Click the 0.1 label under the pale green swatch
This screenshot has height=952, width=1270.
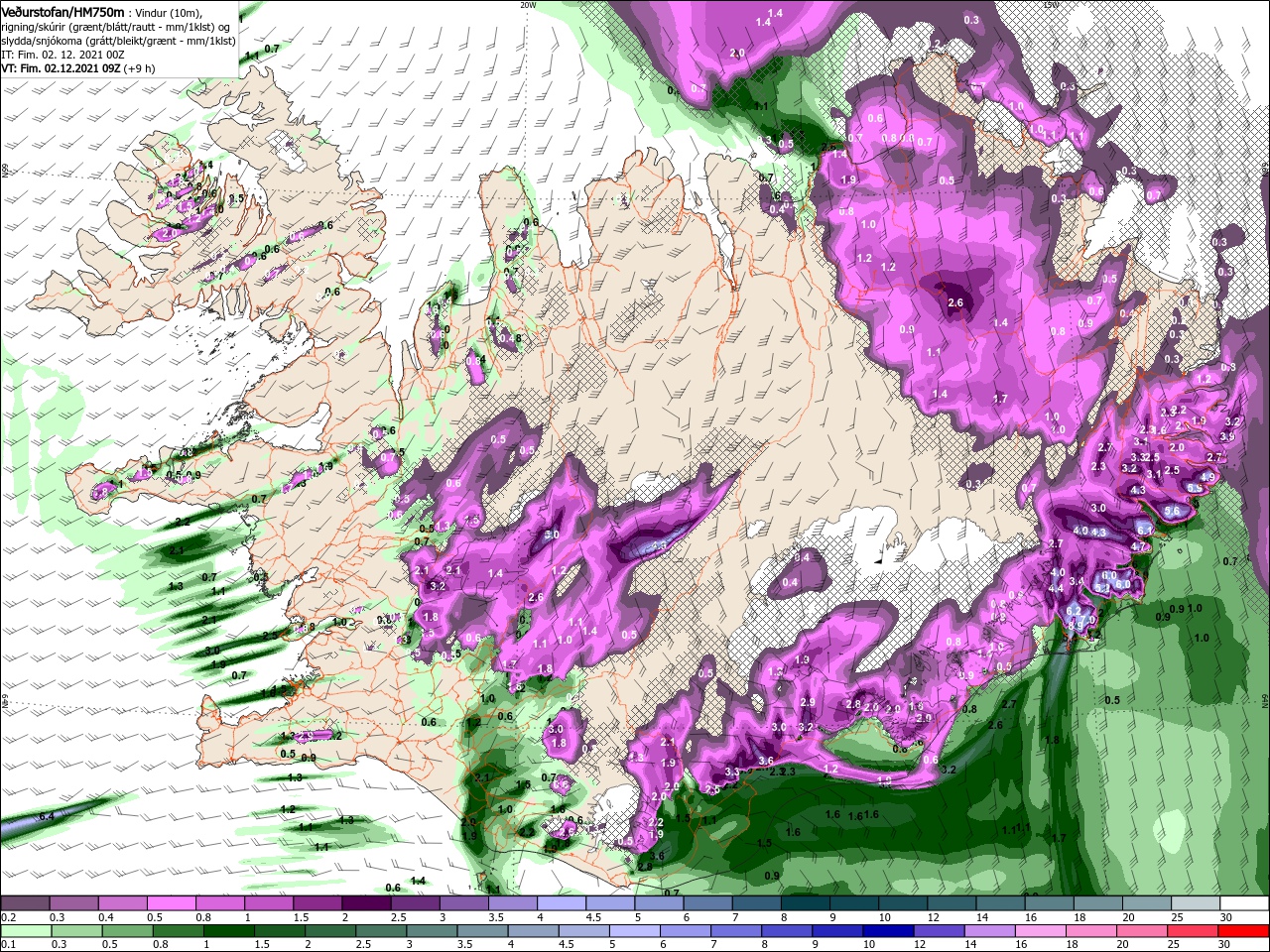[8, 945]
